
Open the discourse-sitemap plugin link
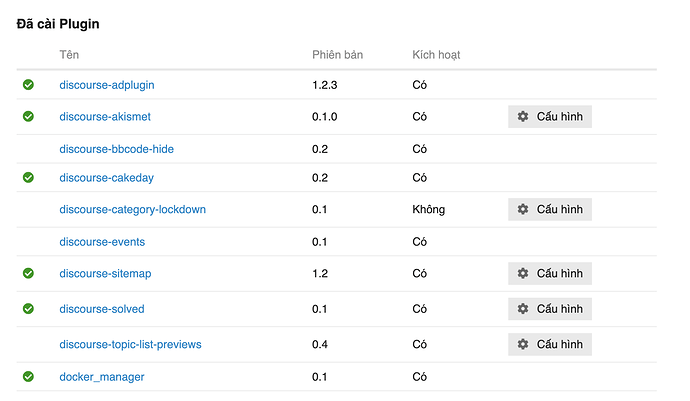coord(105,274)
